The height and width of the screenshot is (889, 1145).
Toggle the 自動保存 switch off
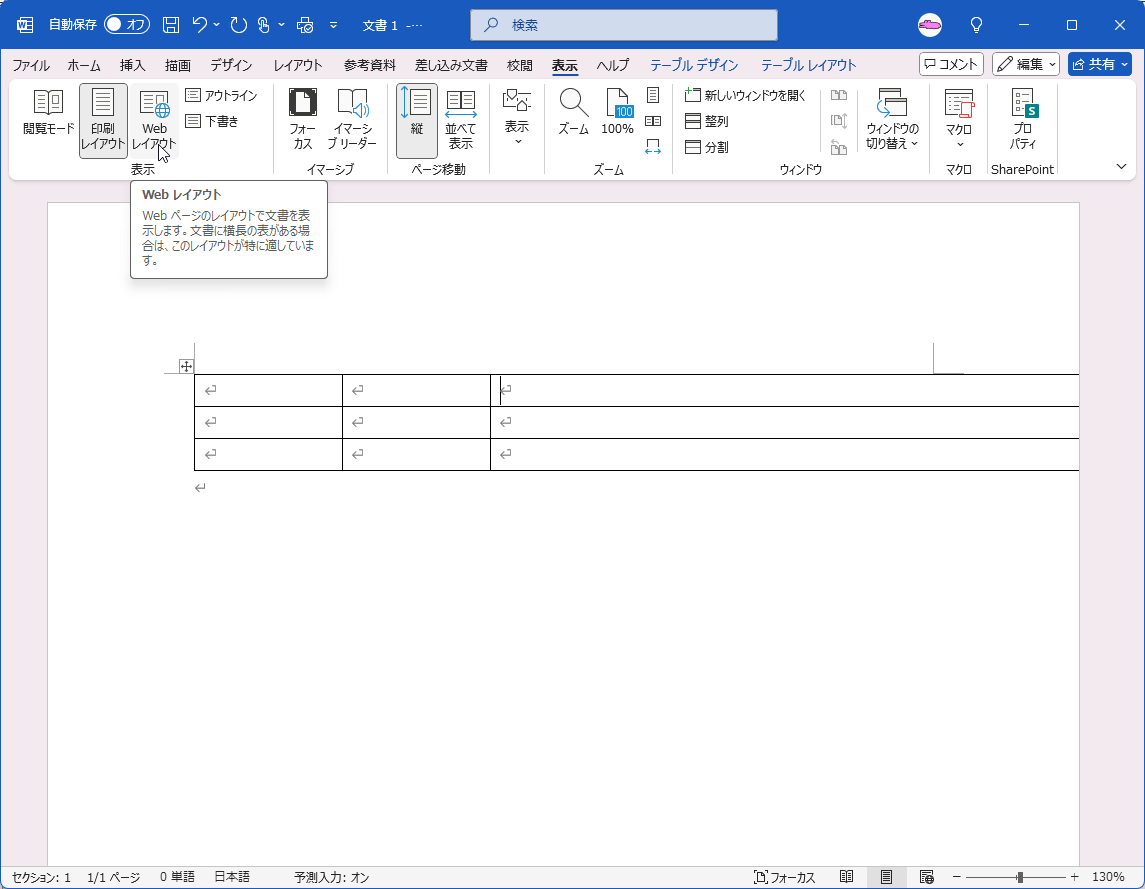click(x=126, y=25)
